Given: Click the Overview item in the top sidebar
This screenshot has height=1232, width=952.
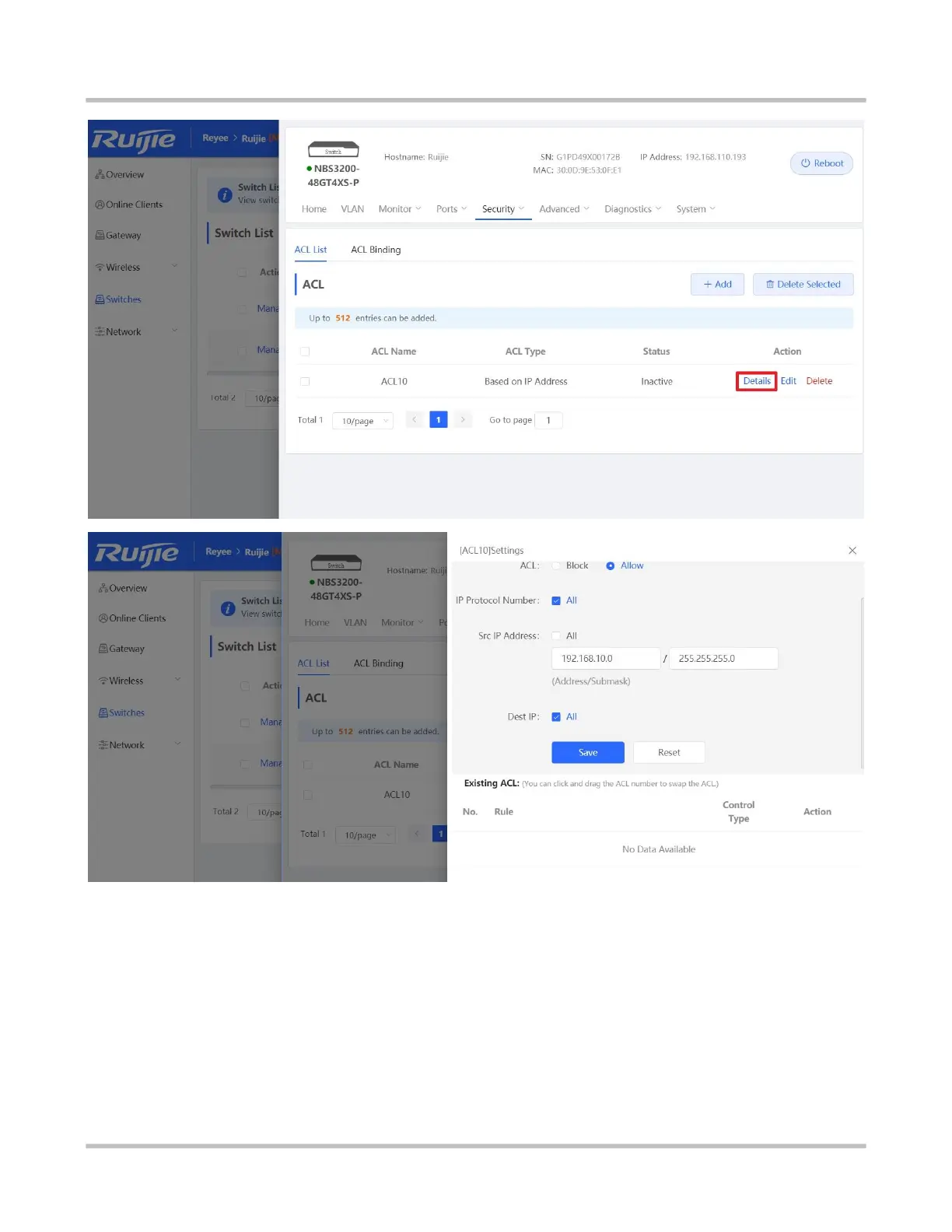Looking at the screenshot, I should click(120, 175).
